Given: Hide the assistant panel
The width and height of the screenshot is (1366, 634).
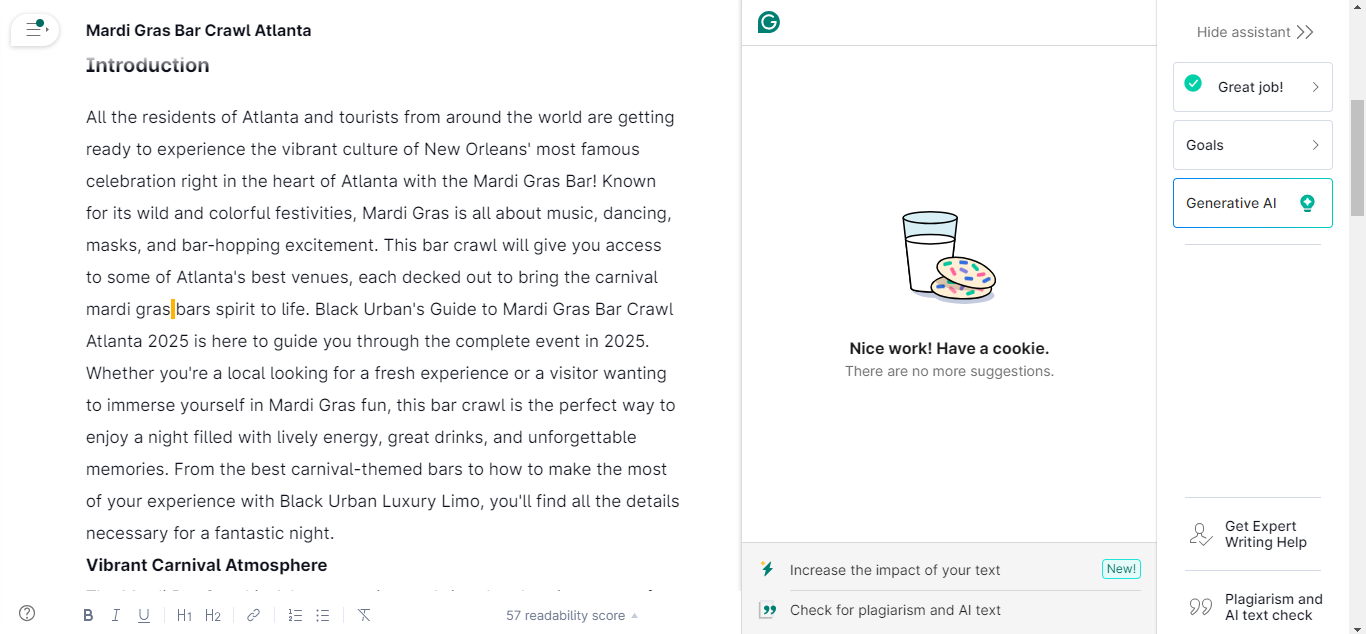Looking at the screenshot, I should pyautogui.click(x=1255, y=32).
